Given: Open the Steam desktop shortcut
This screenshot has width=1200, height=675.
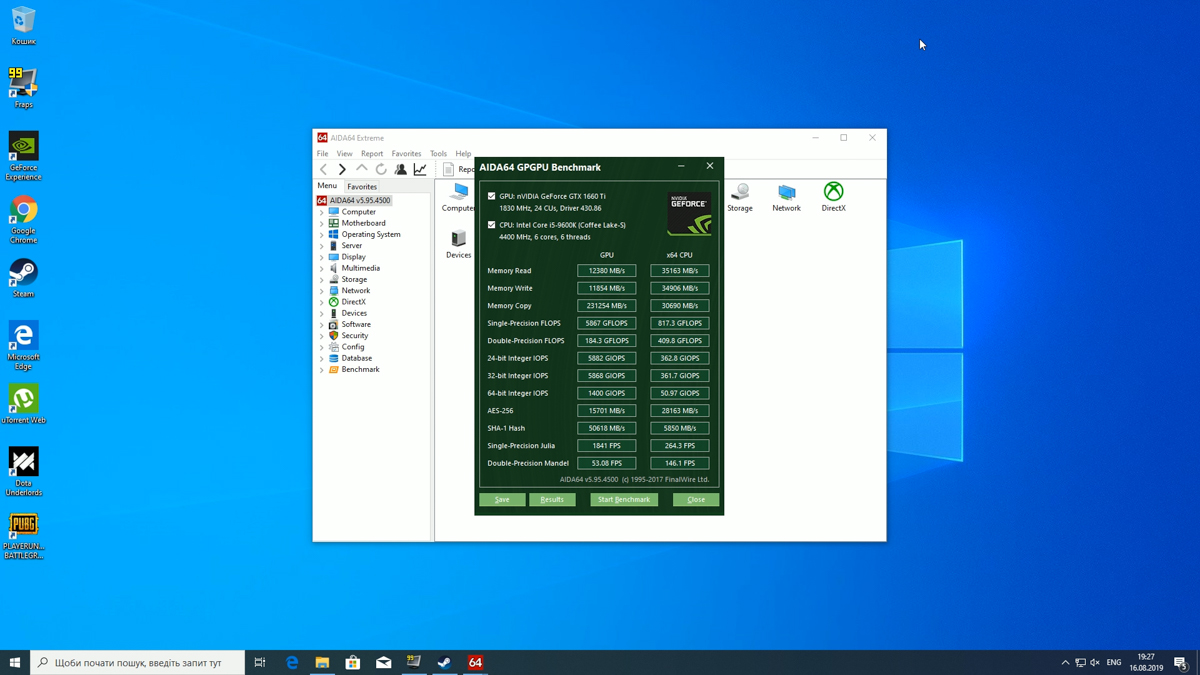Looking at the screenshot, I should 23,278.
